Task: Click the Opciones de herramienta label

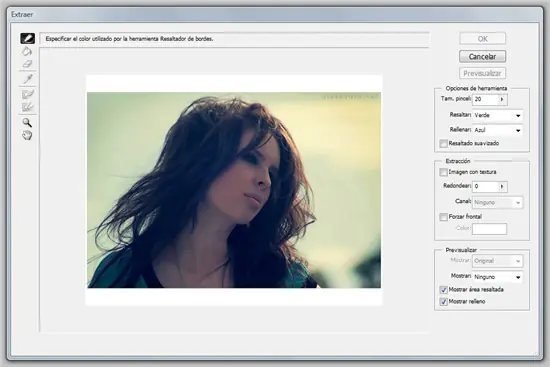Action: tap(476, 88)
